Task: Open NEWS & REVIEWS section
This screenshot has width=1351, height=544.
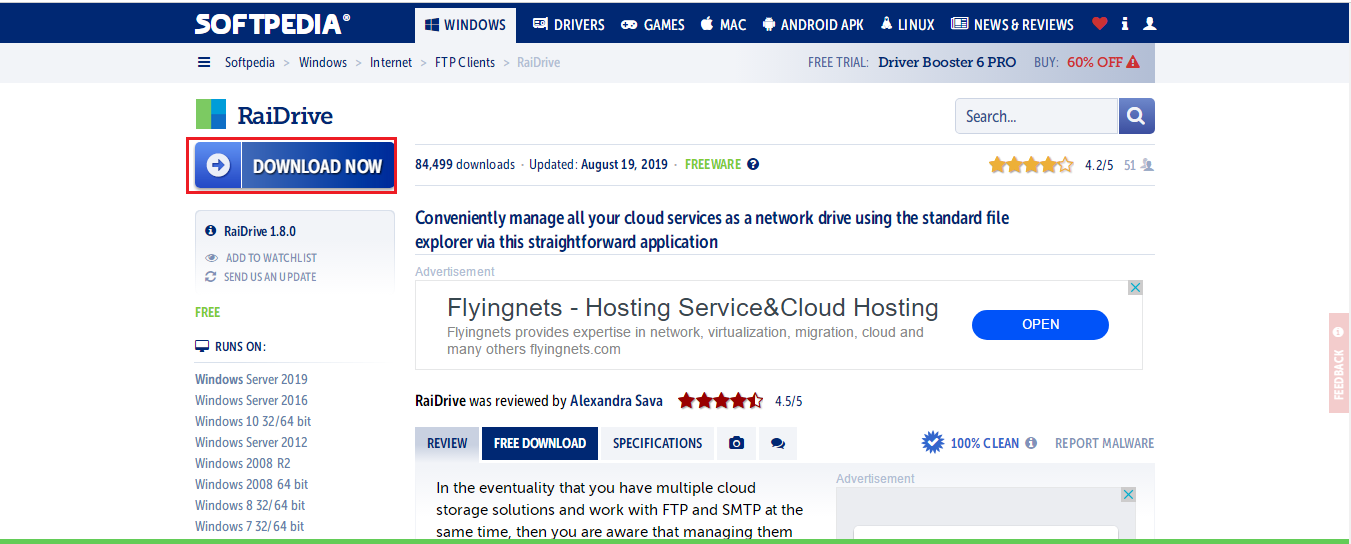Action: (1012, 25)
